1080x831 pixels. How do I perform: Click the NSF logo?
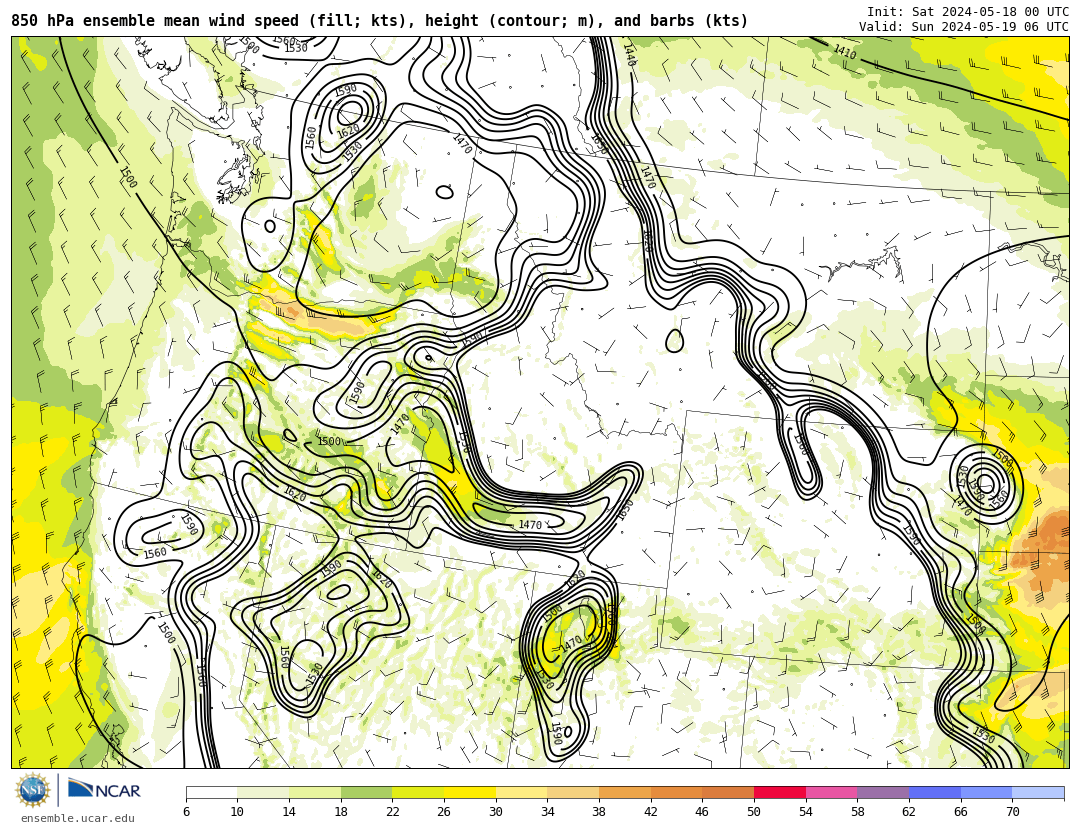point(33,790)
